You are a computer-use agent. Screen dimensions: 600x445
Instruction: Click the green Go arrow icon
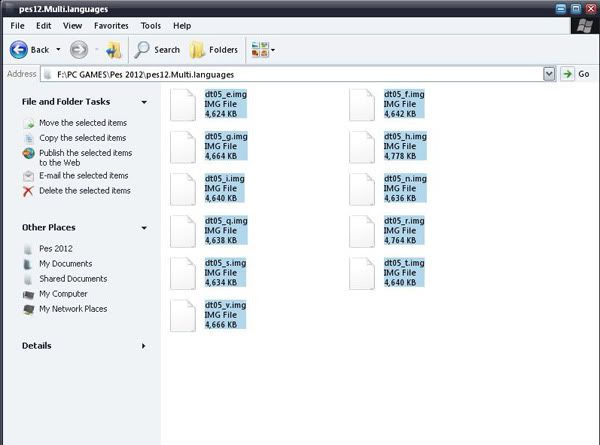567,74
